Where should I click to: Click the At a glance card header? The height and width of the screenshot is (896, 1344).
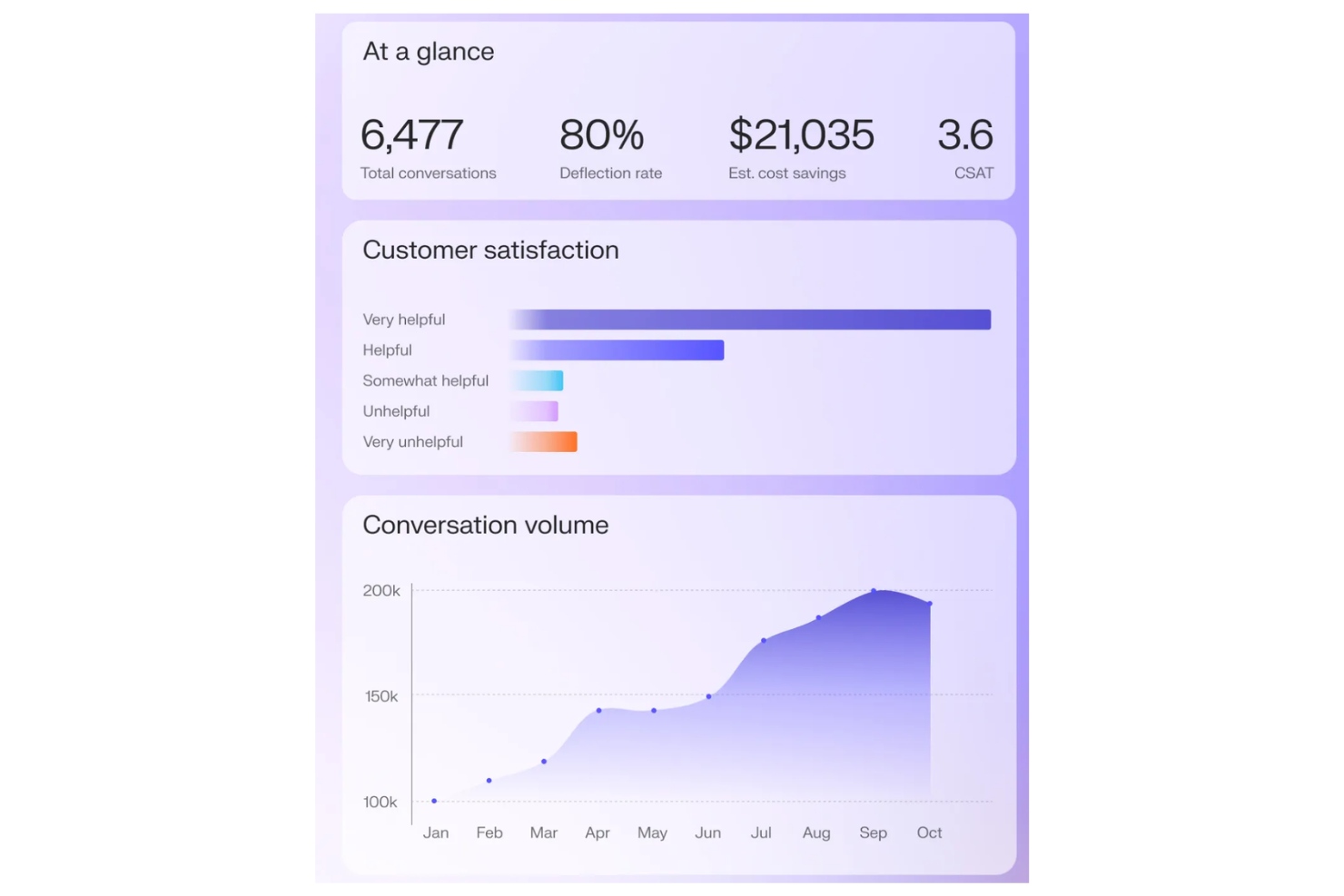click(x=428, y=52)
